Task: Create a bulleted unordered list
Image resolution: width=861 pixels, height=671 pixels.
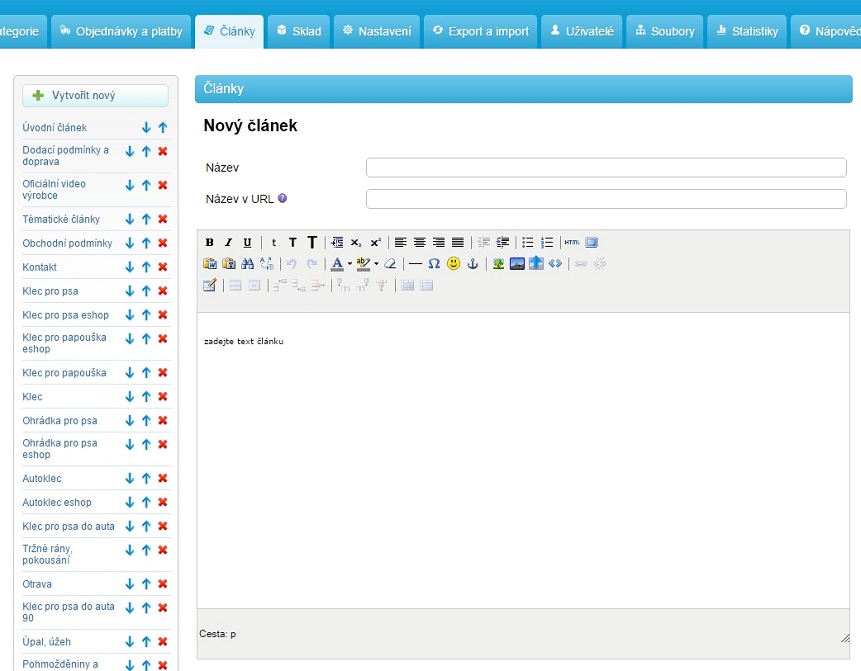Action: [x=528, y=242]
